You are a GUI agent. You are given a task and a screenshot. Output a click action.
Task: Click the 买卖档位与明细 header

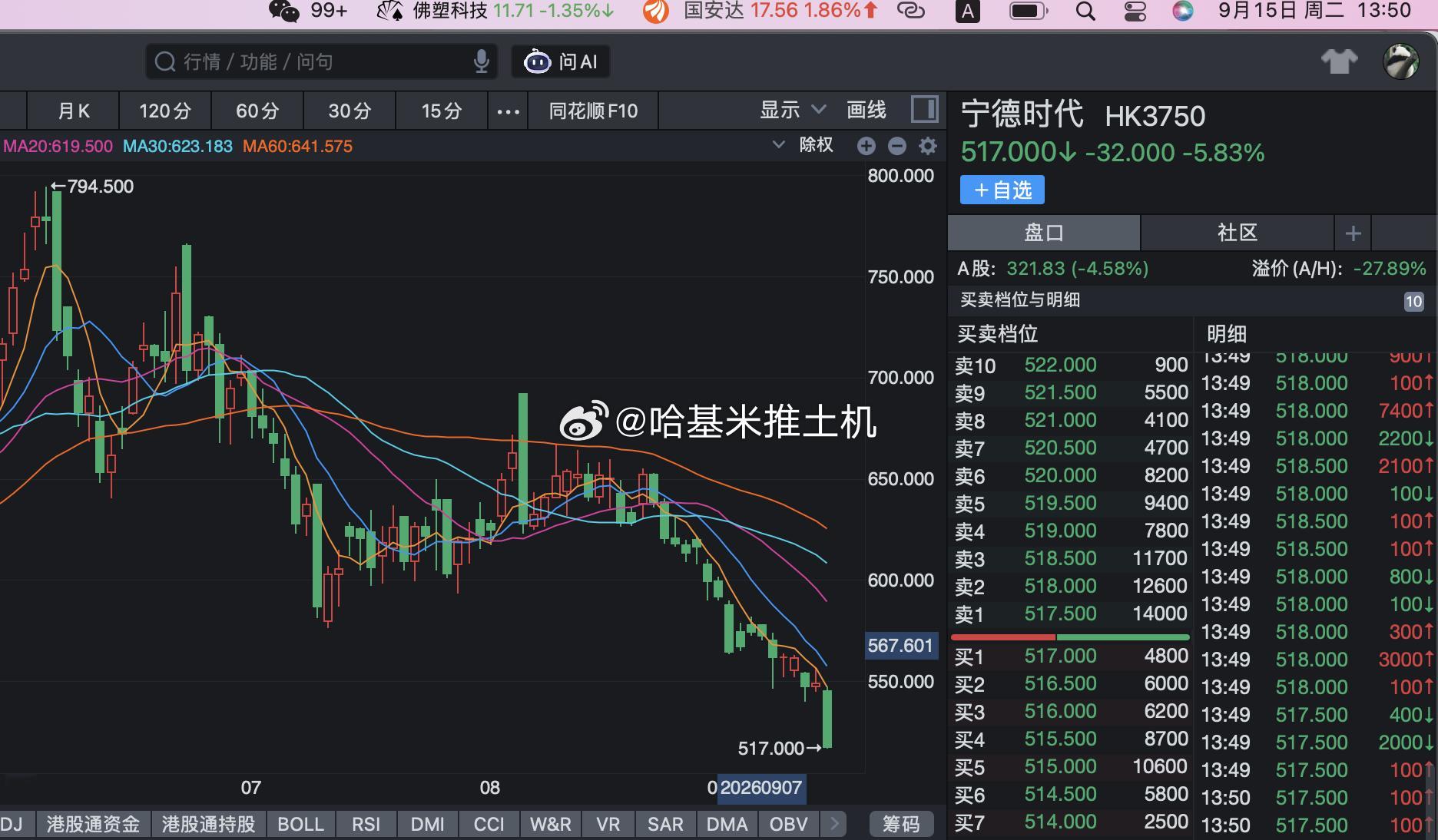[1020, 300]
